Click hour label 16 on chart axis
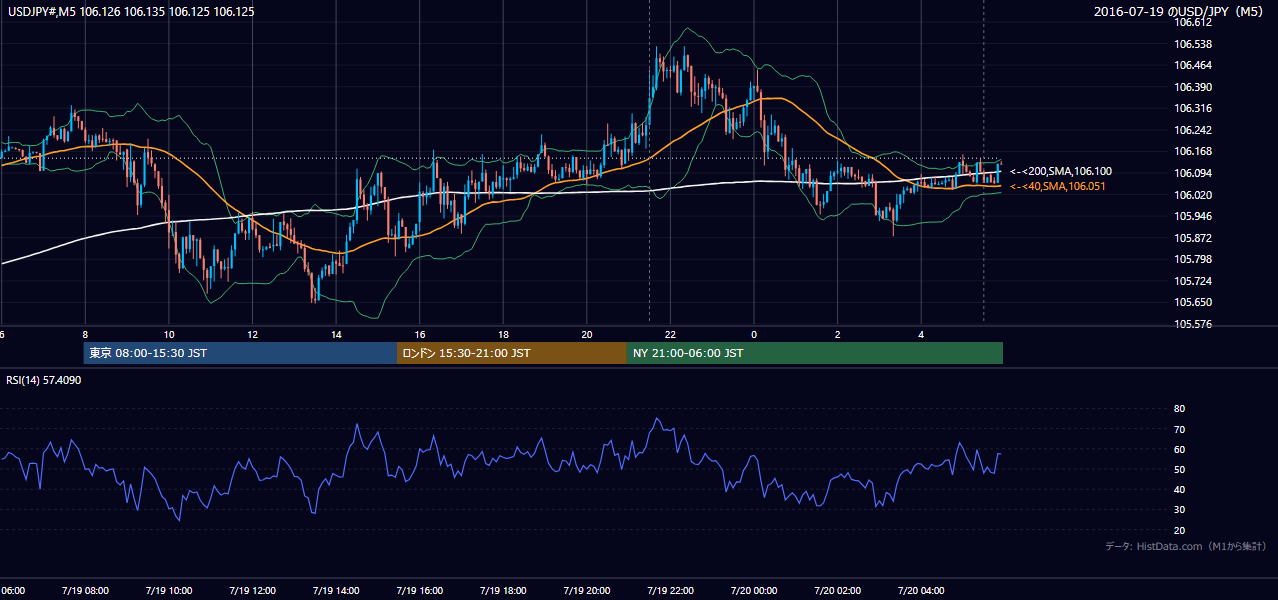Image resolution: width=1278 pixels, height=600 pixels. [420, 335]
